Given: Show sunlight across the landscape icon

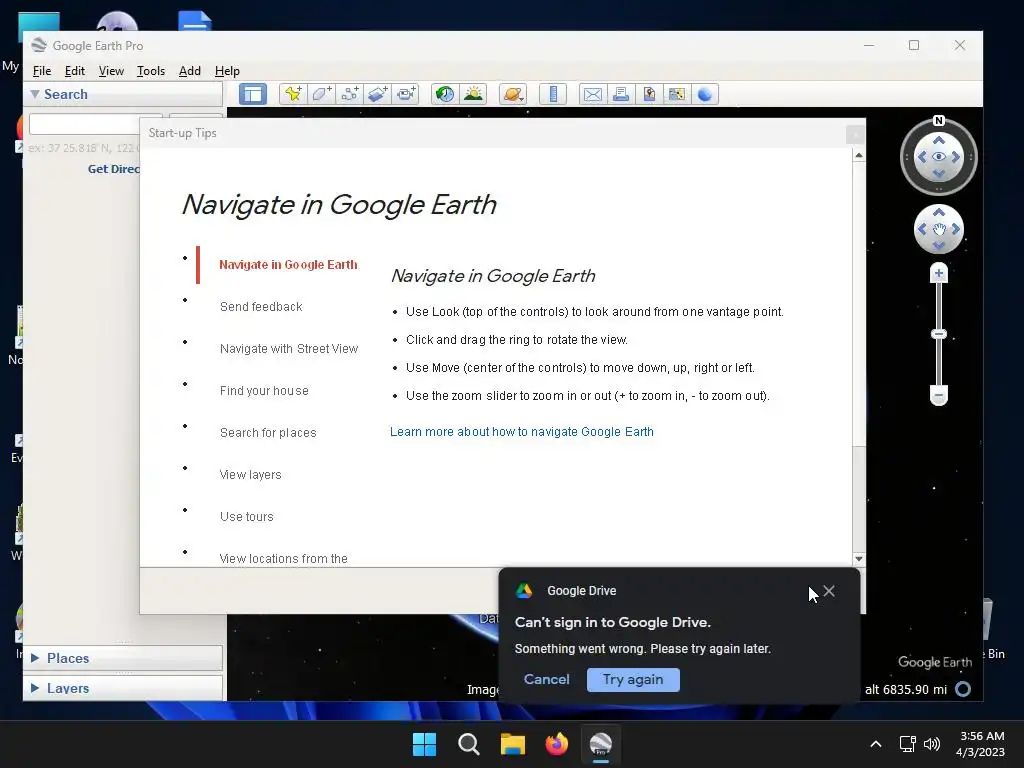Looking at the screenshot, I should point(473,94).
